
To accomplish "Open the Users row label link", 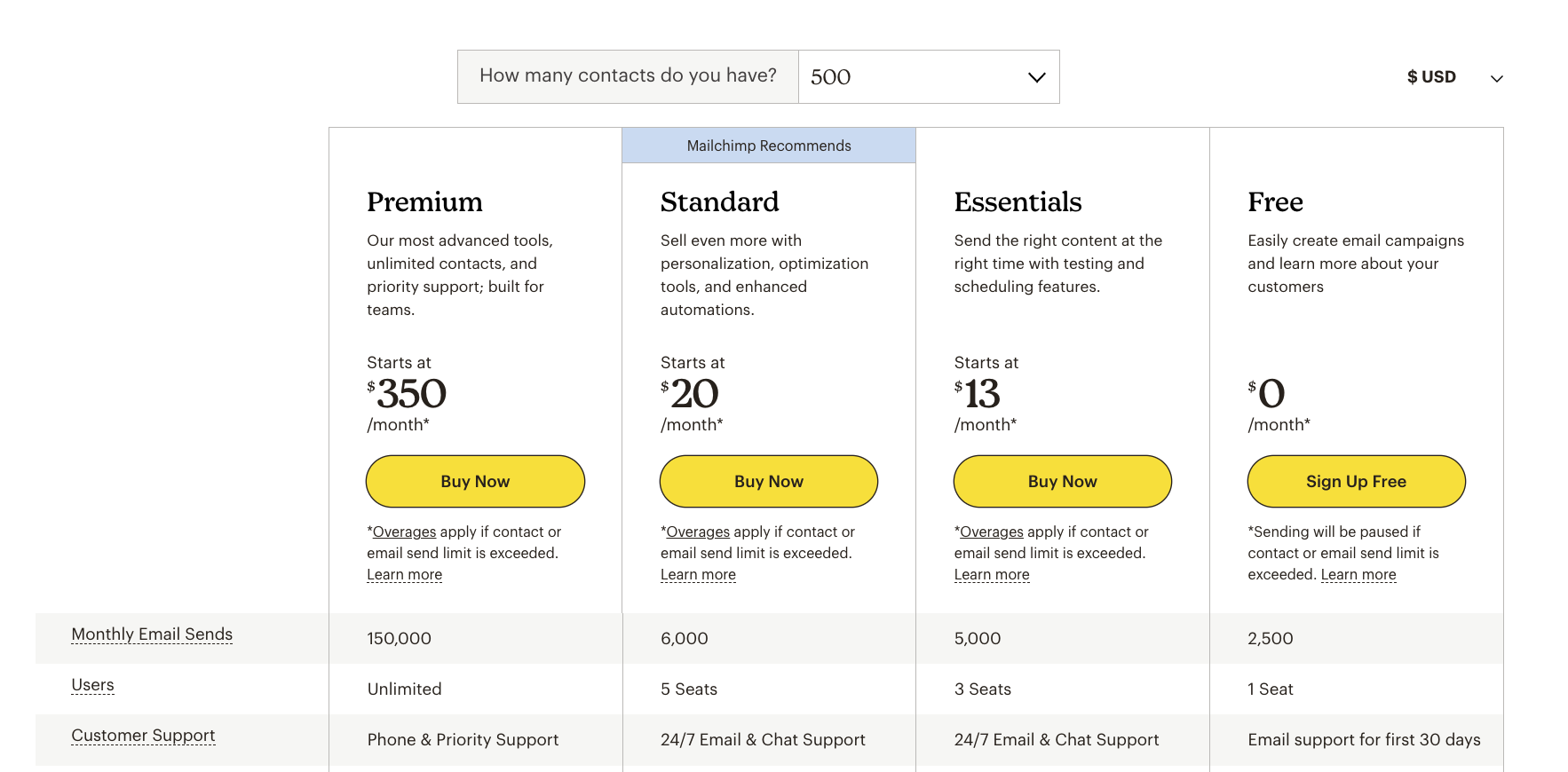I will [92, 684].
